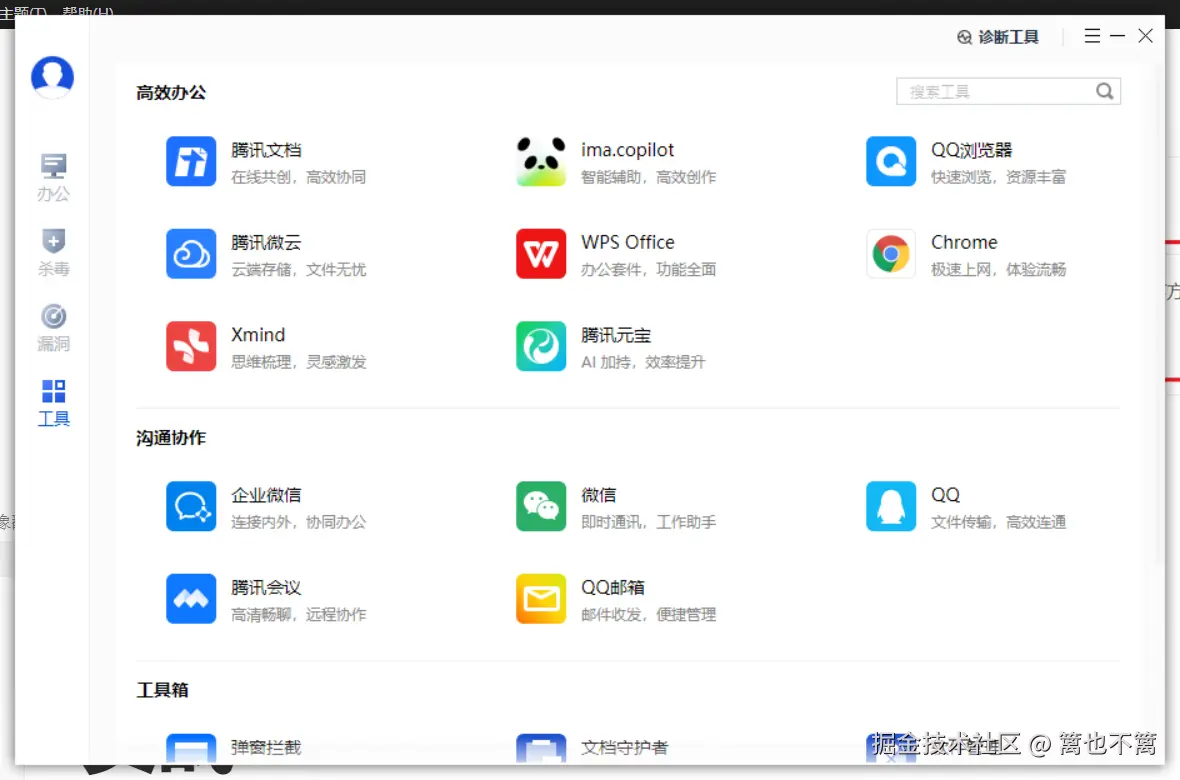
Task: Click in the 搜索工具 search field
Action: pyautogui.click(x=1008, y=91)
